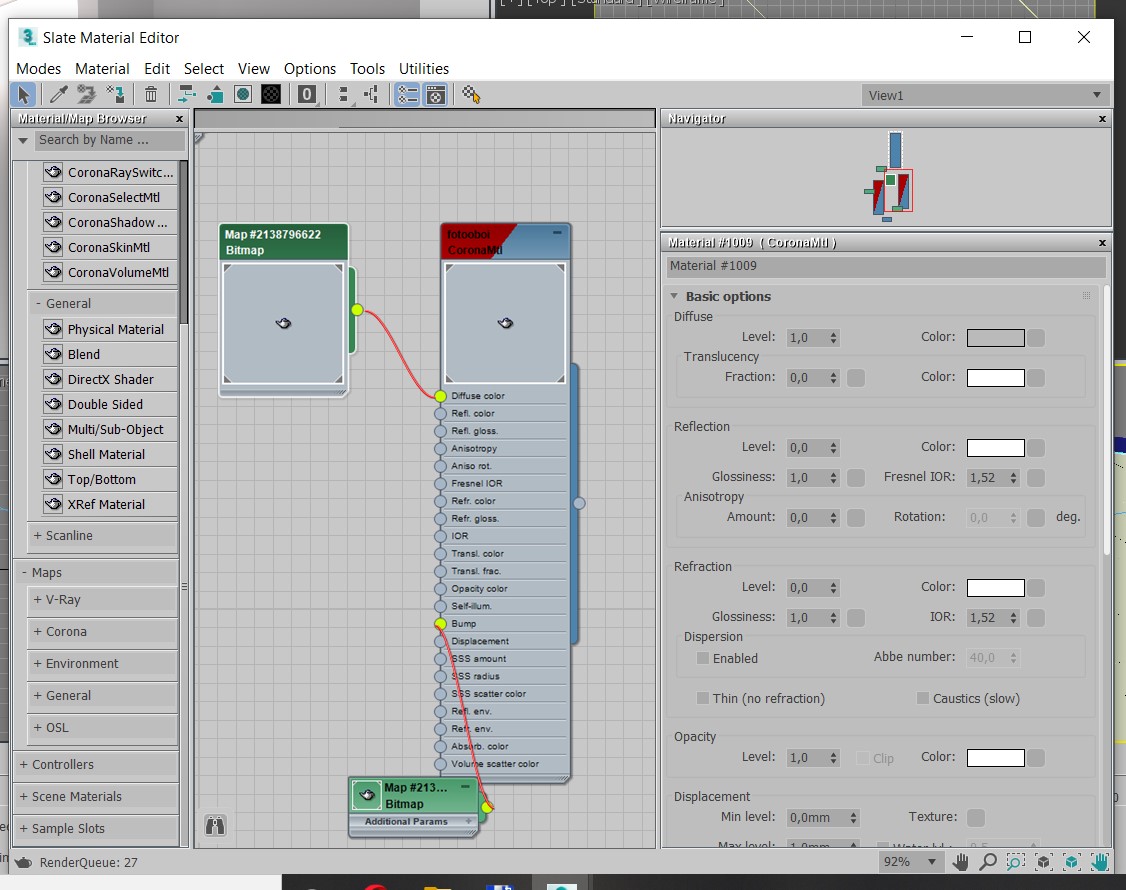Click Reflection Glossiness map slot button
Screen dimensions: 1126x890
855,478
